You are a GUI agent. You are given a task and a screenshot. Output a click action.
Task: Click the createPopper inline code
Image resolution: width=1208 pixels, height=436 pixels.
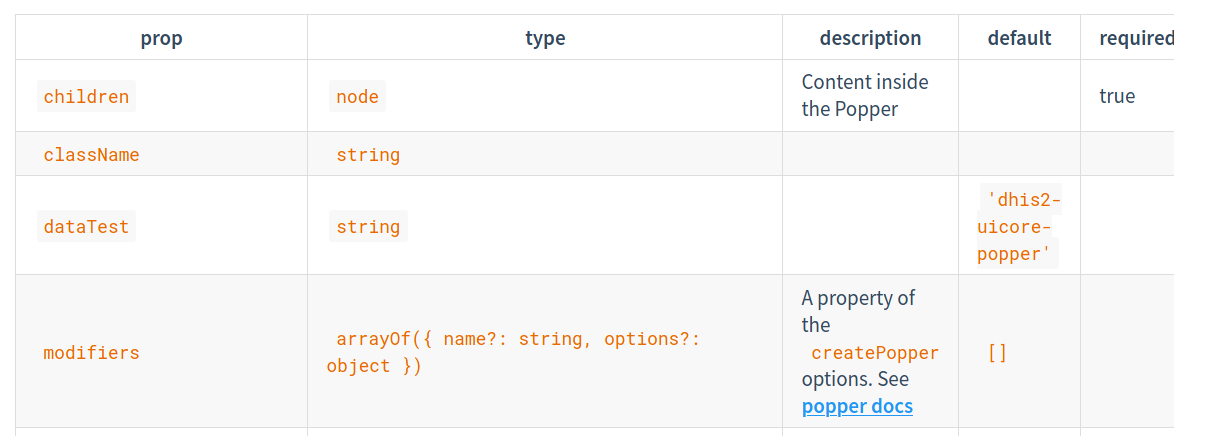(x=875, y=353)
